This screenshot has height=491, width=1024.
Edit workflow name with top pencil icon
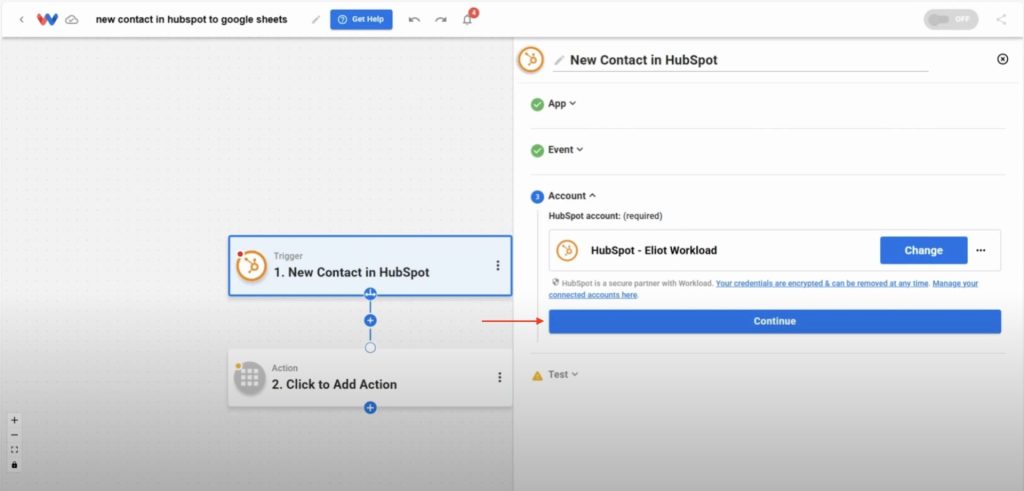click(x=316, y=20)
